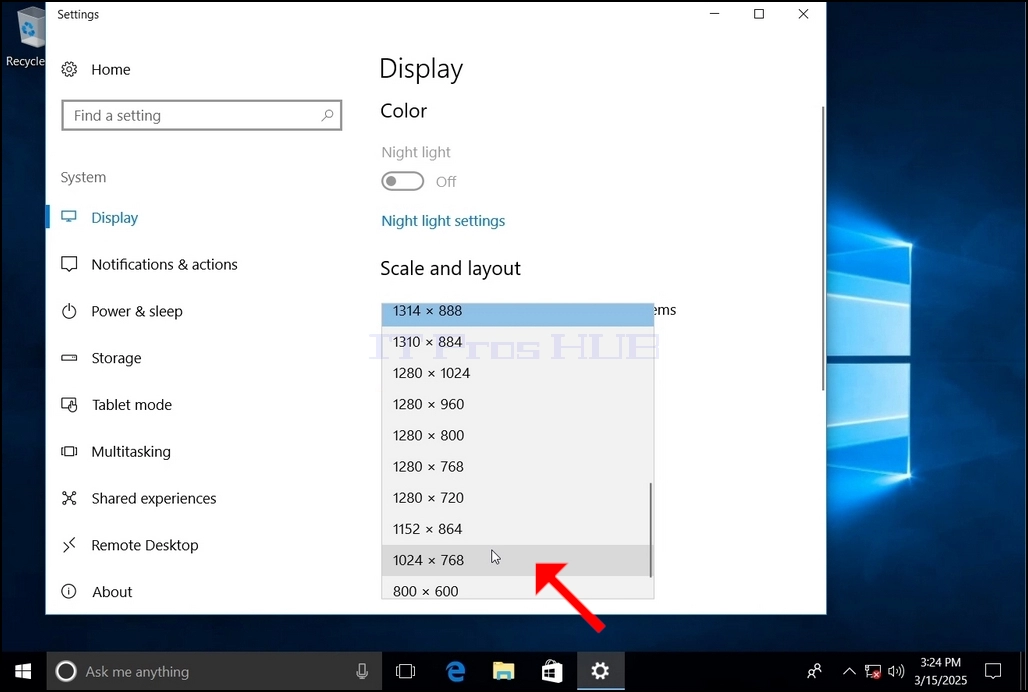Image resolution: width=1028 pixels, height=692 pixels.
Task: Select 1280 × 720 resolution
Action: 517,498
